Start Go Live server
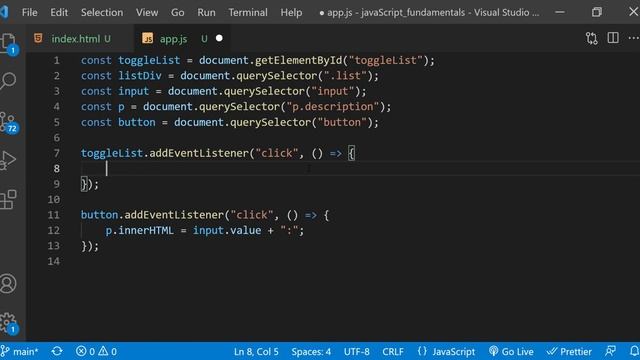The height and width of the screenshot is (360, 640). (x=511, y=351)
